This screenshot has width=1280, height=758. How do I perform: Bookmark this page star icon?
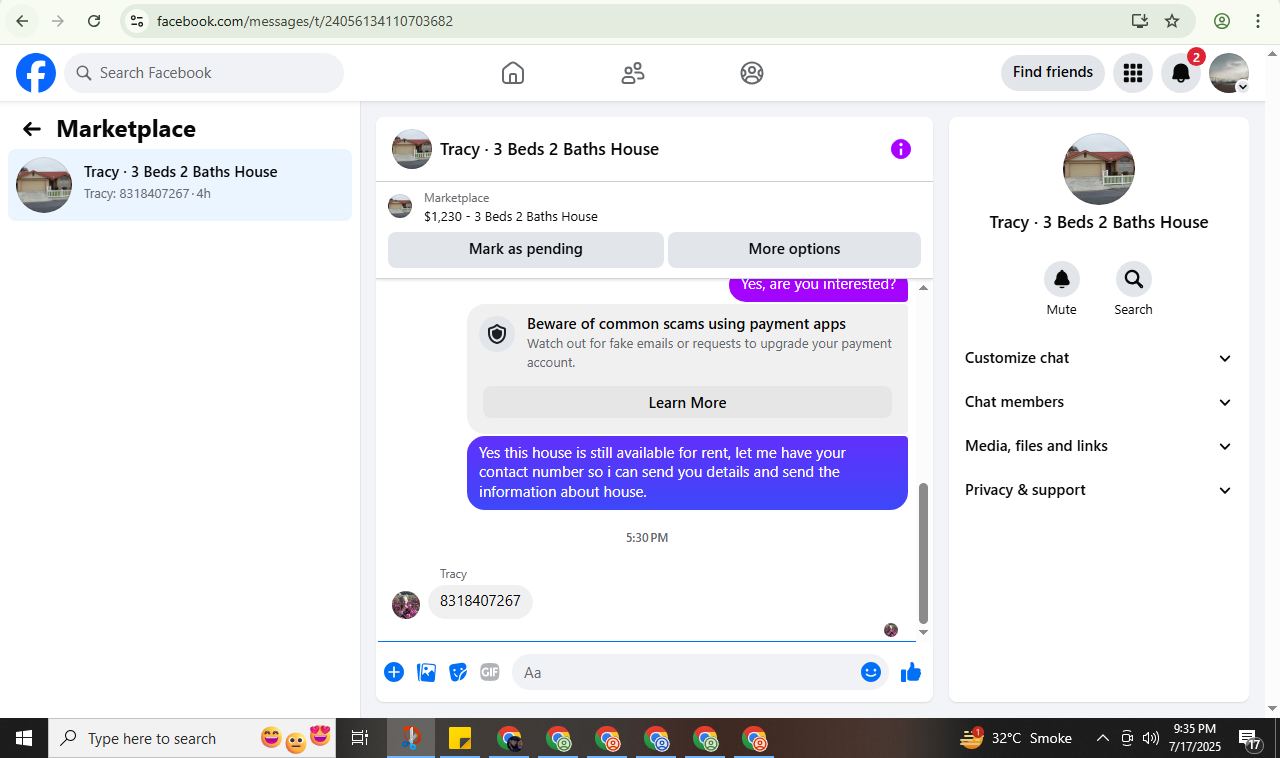[x=1172, y=21]
